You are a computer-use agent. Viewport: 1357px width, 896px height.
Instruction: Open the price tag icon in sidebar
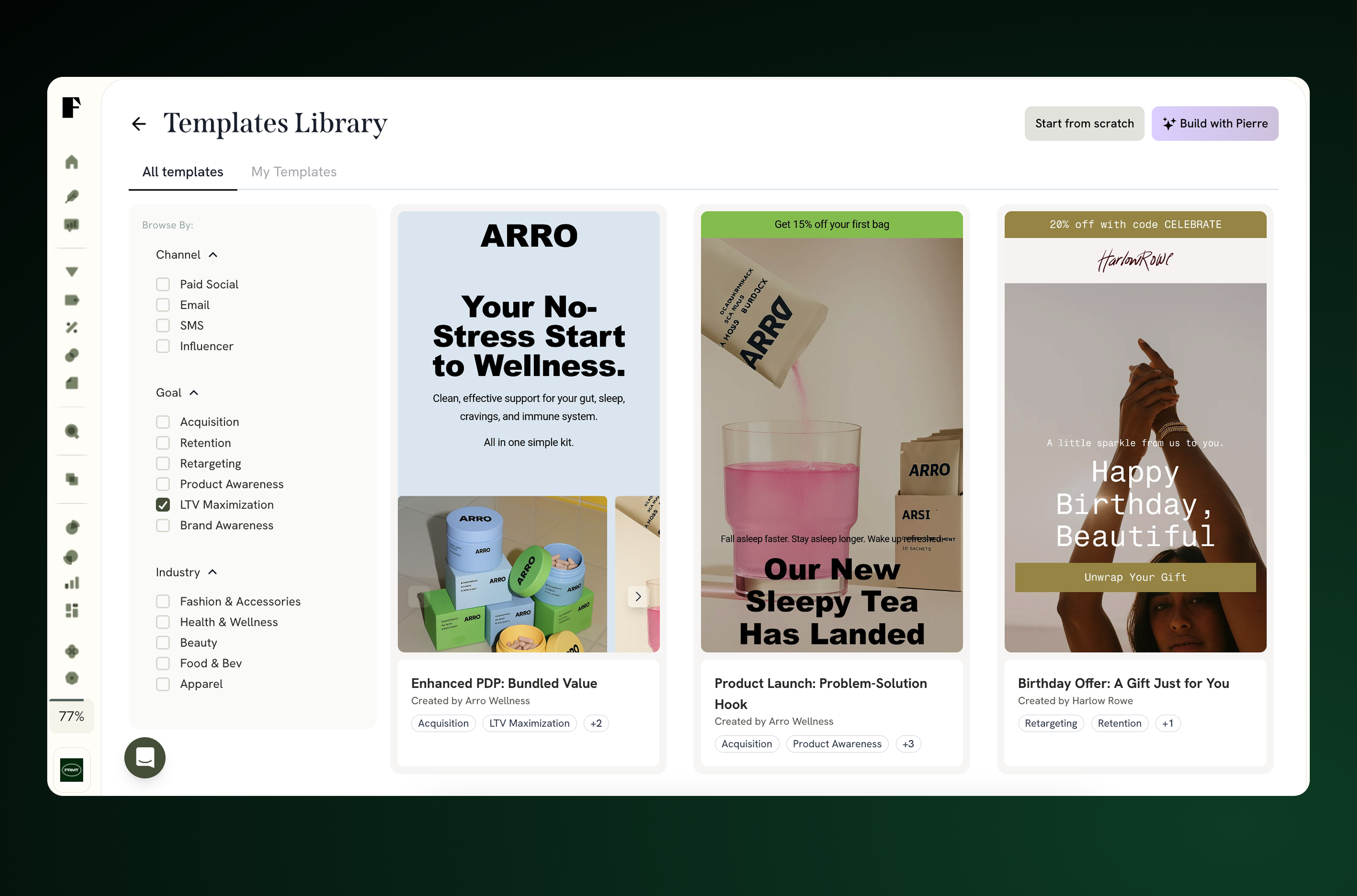[71, 300]
